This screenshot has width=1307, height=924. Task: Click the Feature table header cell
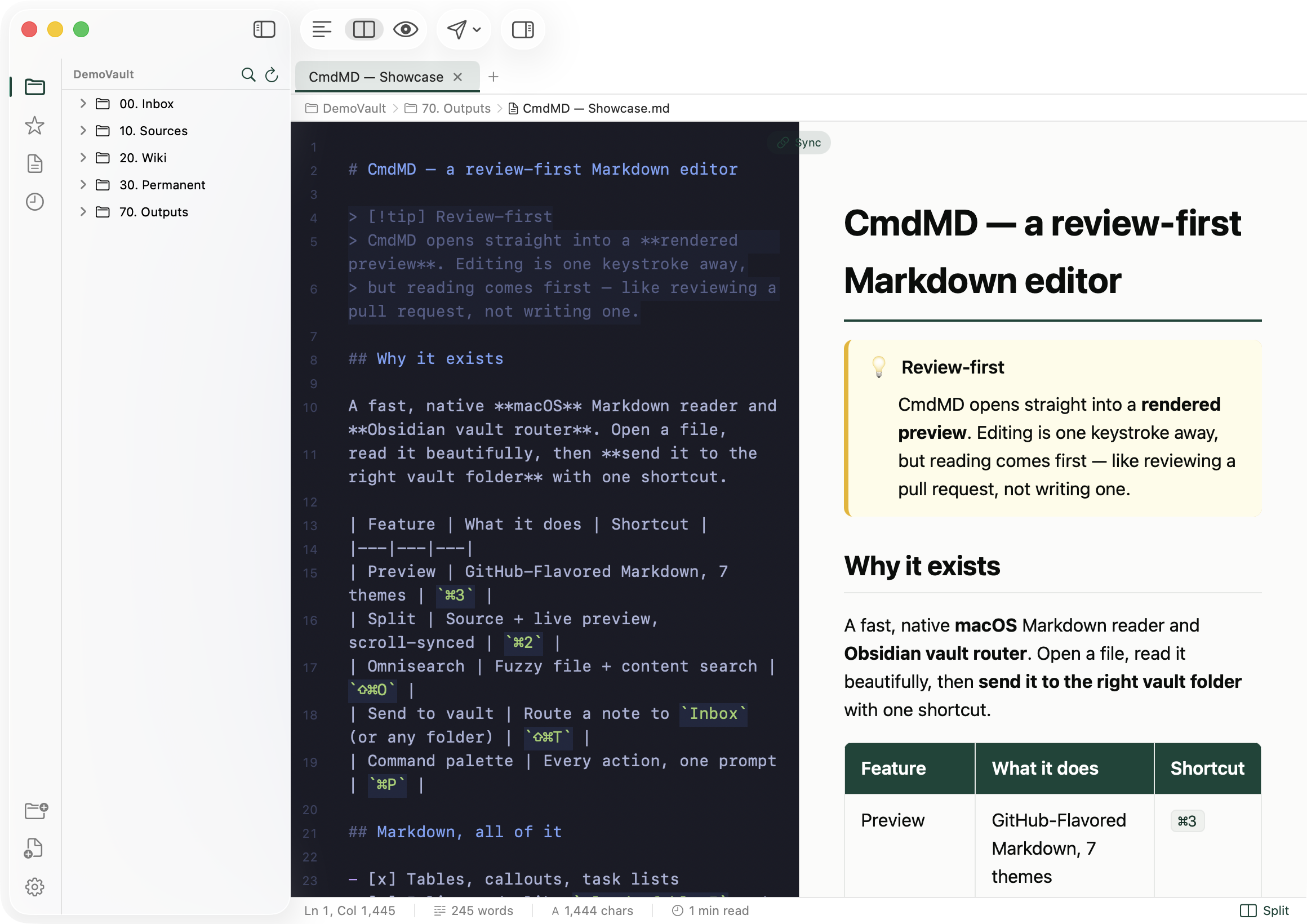click(x=909, y=768)
